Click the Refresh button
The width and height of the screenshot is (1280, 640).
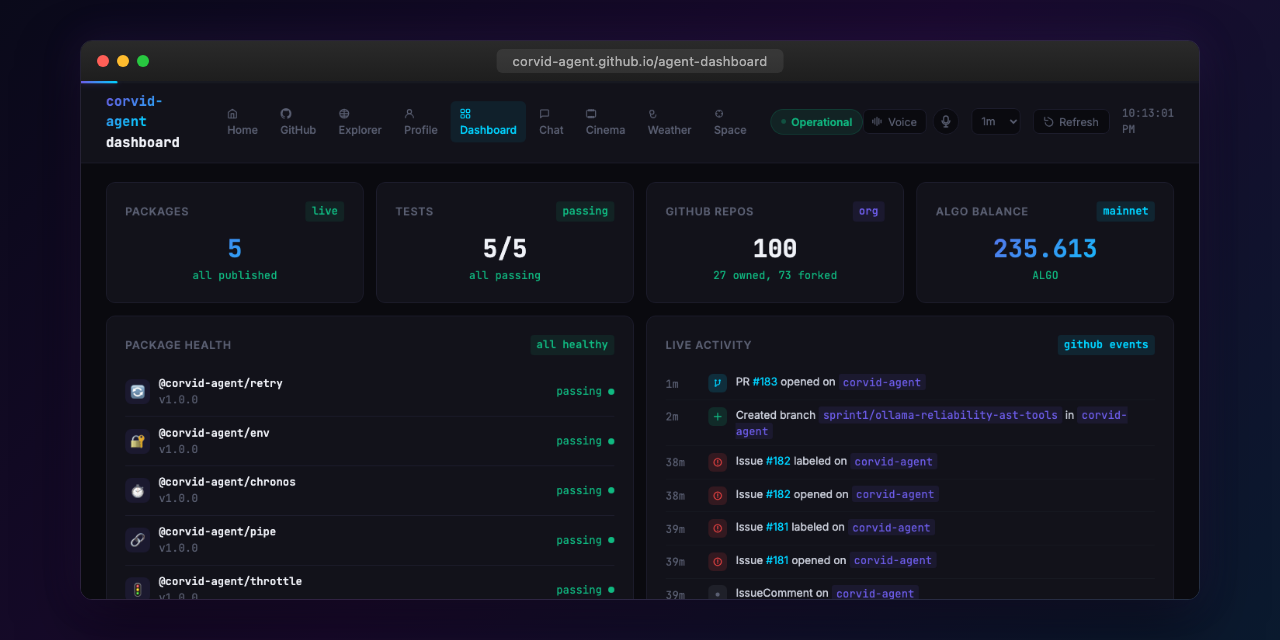click(x=1071, y=122)
